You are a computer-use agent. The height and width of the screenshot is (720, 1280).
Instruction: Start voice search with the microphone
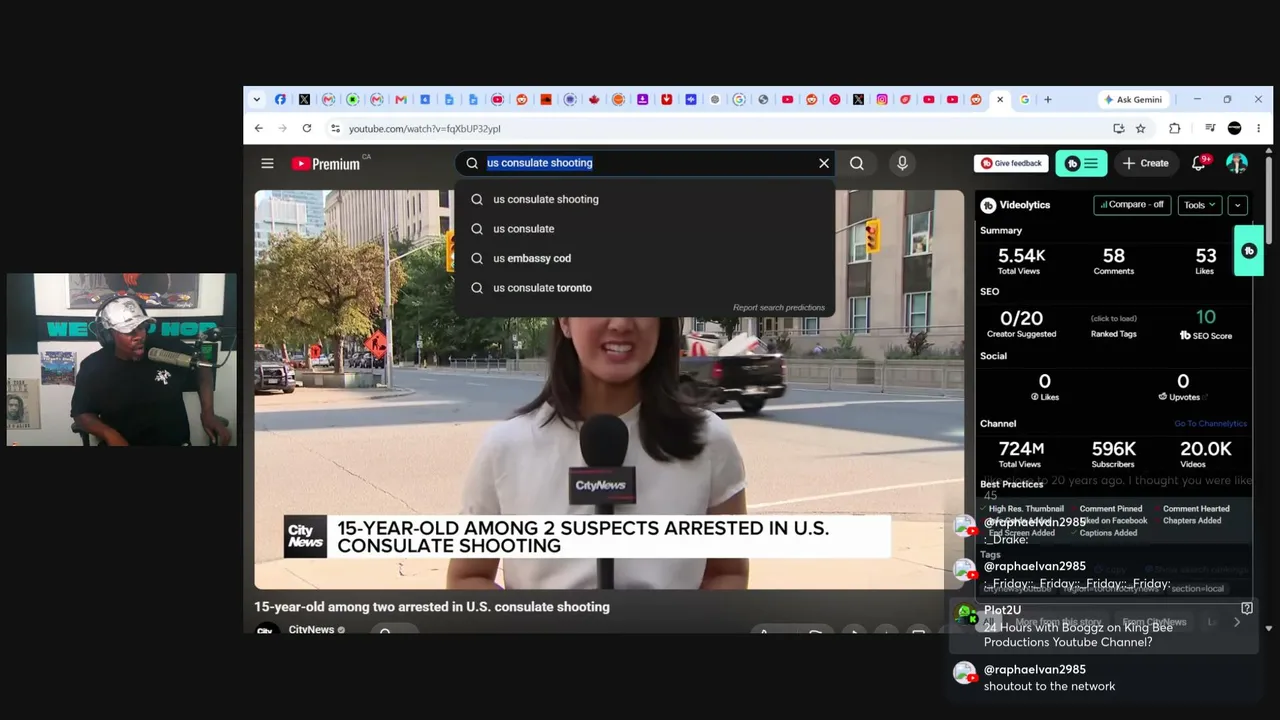click(902, 163)
